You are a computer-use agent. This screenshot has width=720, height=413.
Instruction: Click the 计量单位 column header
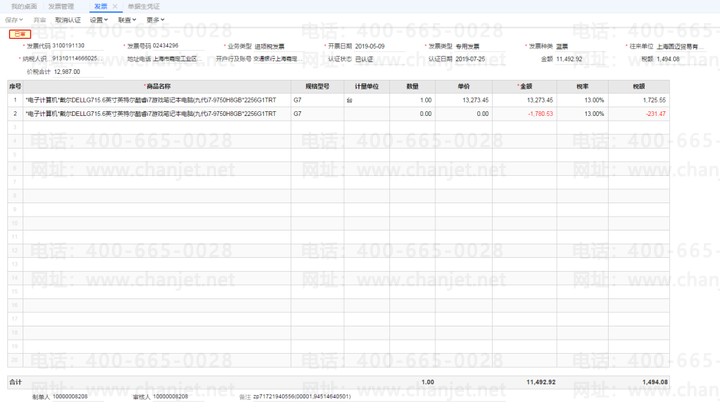[367, 86]
